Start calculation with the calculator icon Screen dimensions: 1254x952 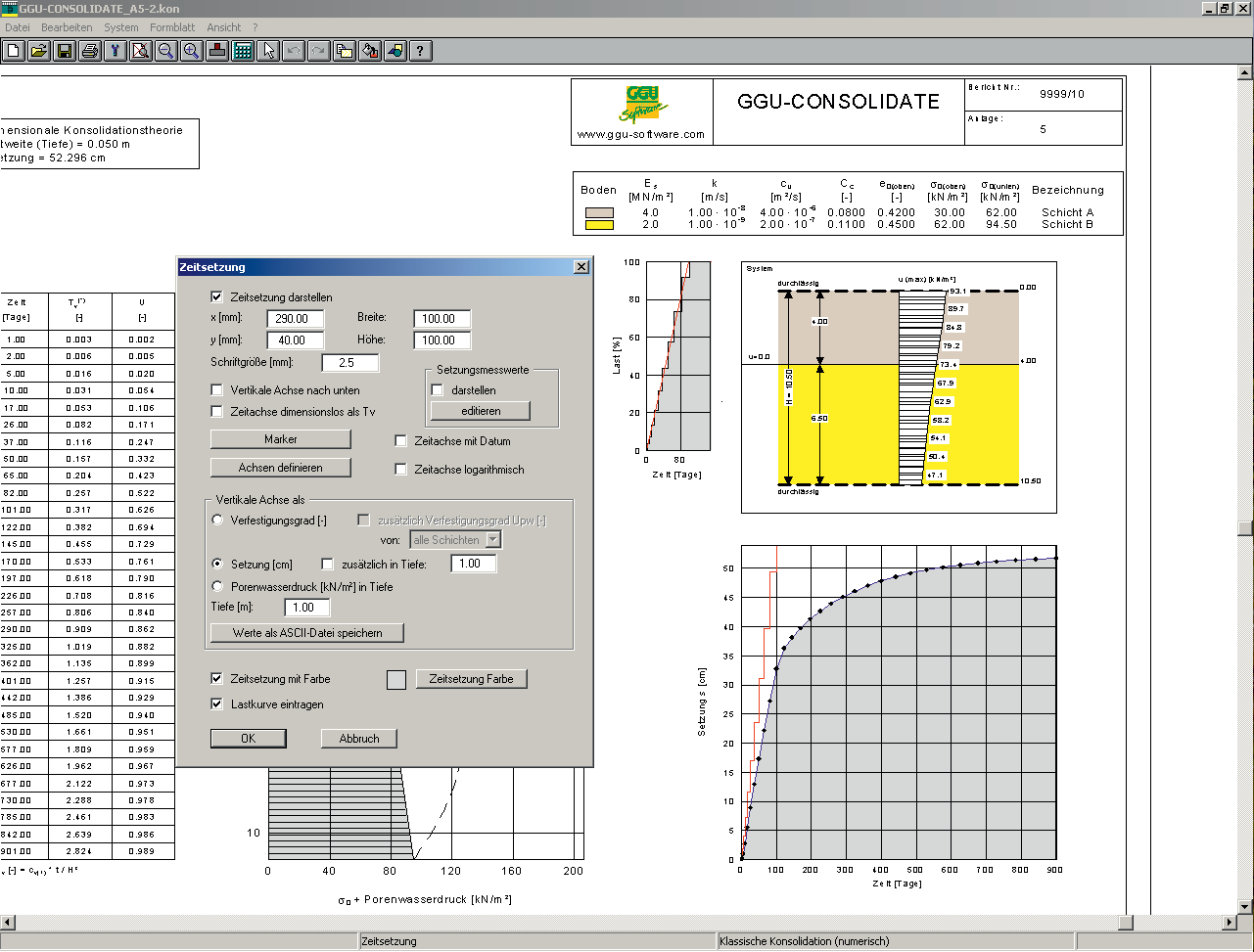242,51
